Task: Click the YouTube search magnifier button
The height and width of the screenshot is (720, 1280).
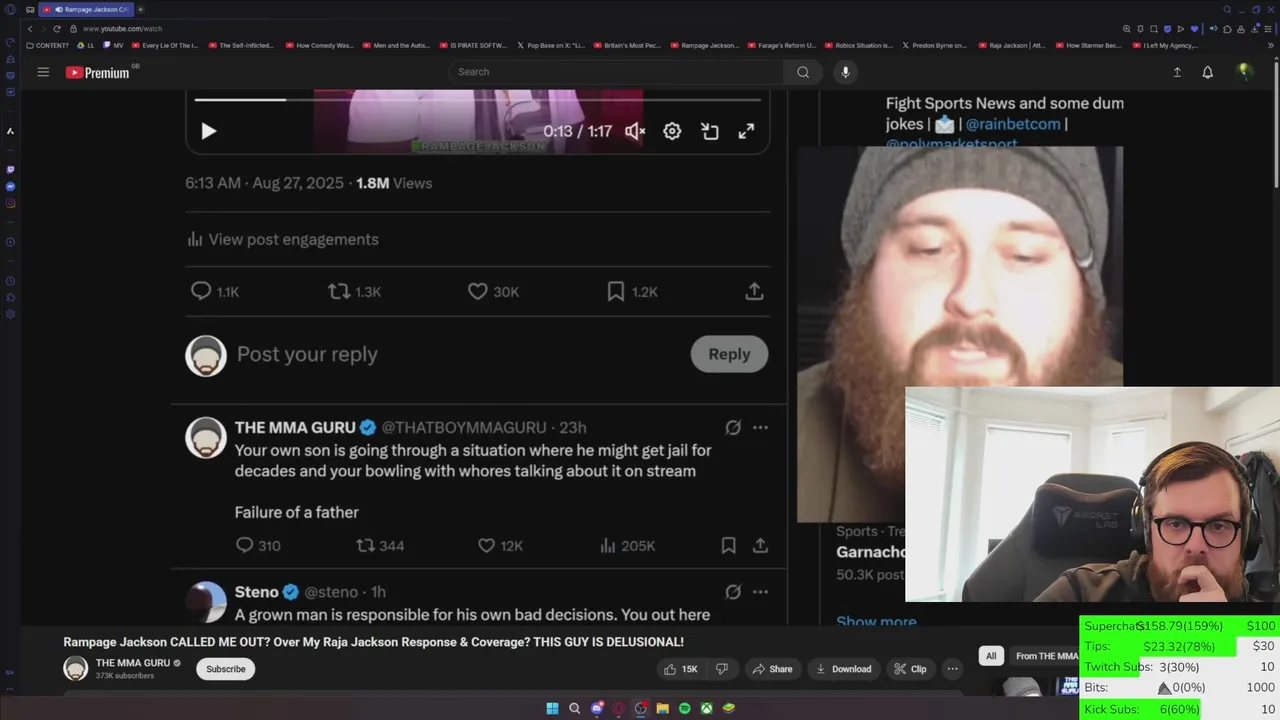Action: (x=803, y=72)
